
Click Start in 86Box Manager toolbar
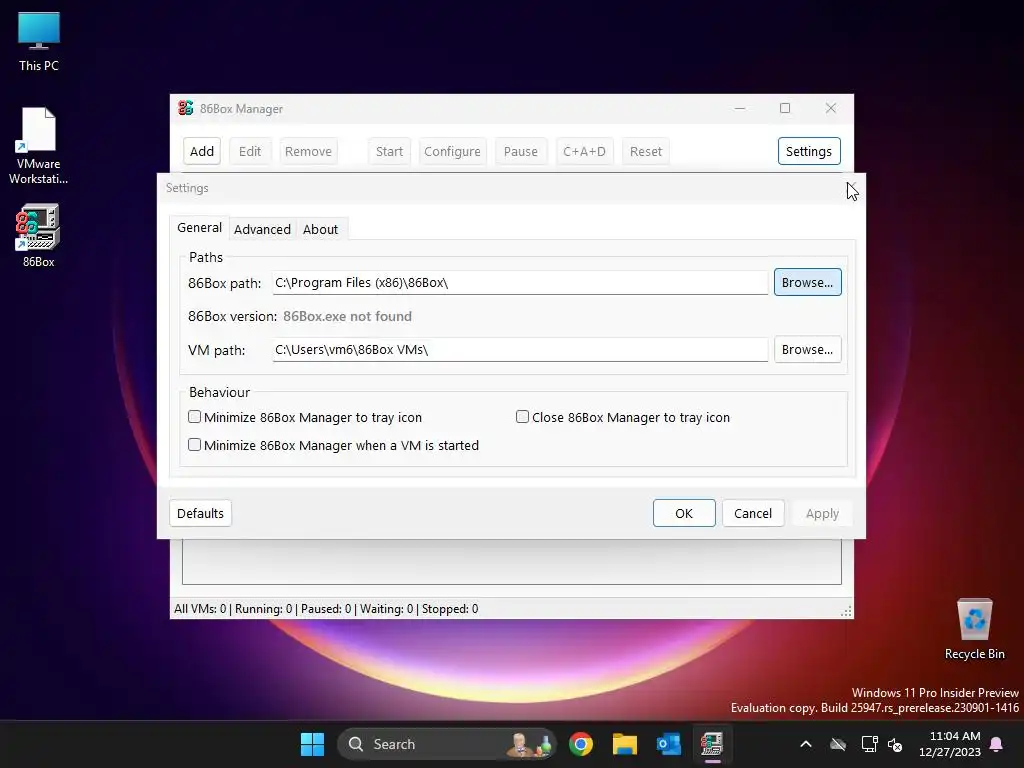click(389, 151)
